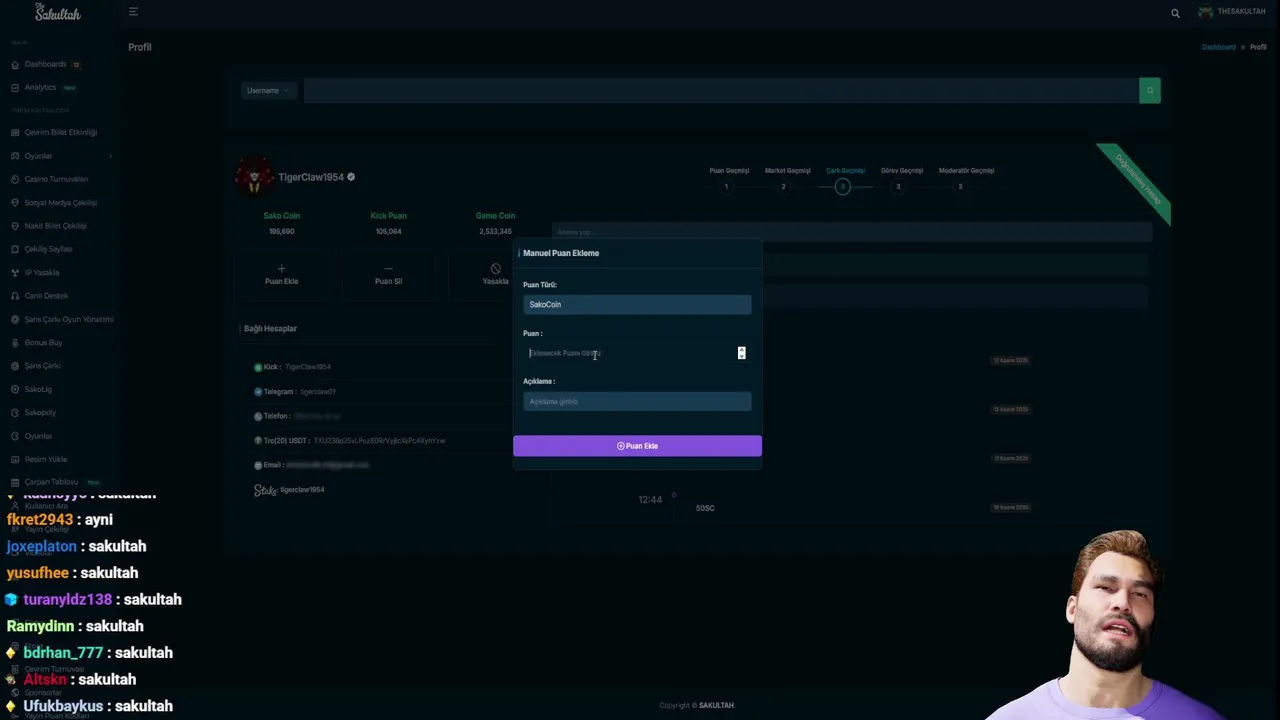The width and height of the screenshot is (1280, 720).
Task: Open THESAKULTAH user profile menu
Action: tap(1232, 12)
